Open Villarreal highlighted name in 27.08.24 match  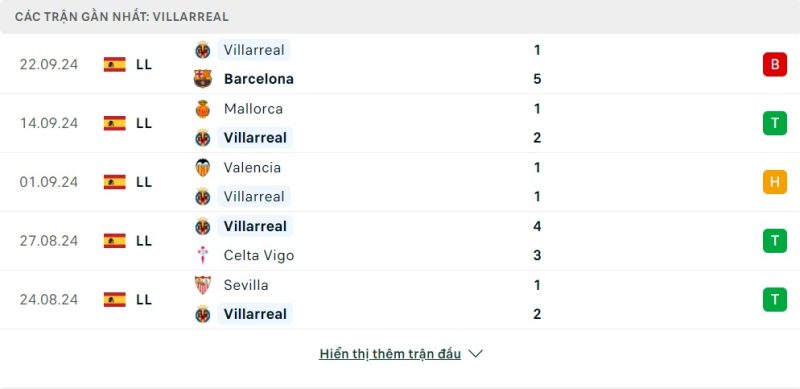(255, 226)
